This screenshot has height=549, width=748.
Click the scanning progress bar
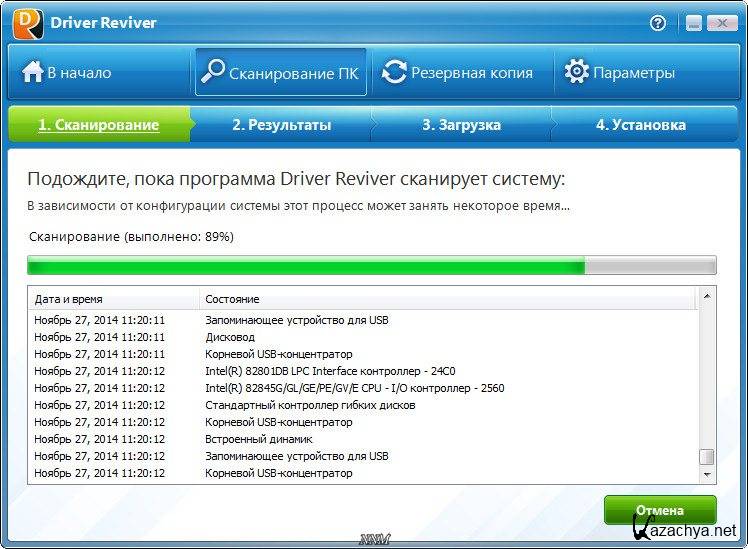[371, 266]
